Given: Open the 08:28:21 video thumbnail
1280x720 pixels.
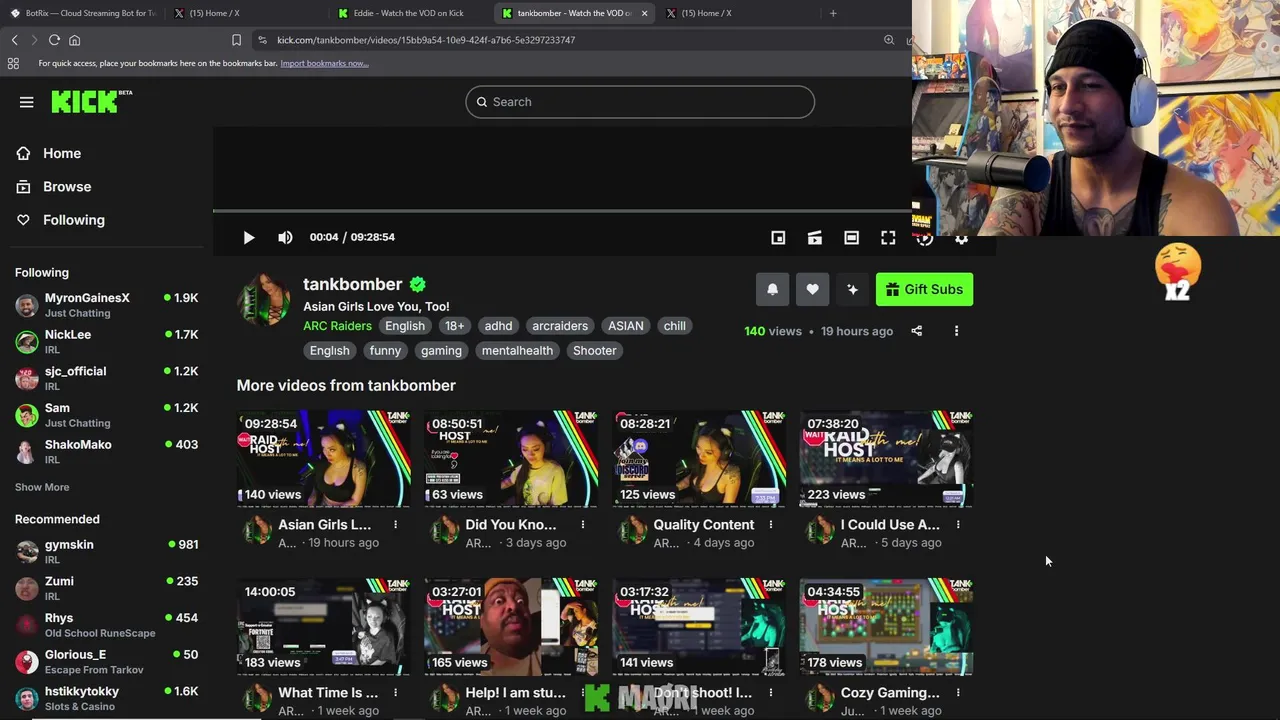Looking at the screenshot, I should [699, 458].
